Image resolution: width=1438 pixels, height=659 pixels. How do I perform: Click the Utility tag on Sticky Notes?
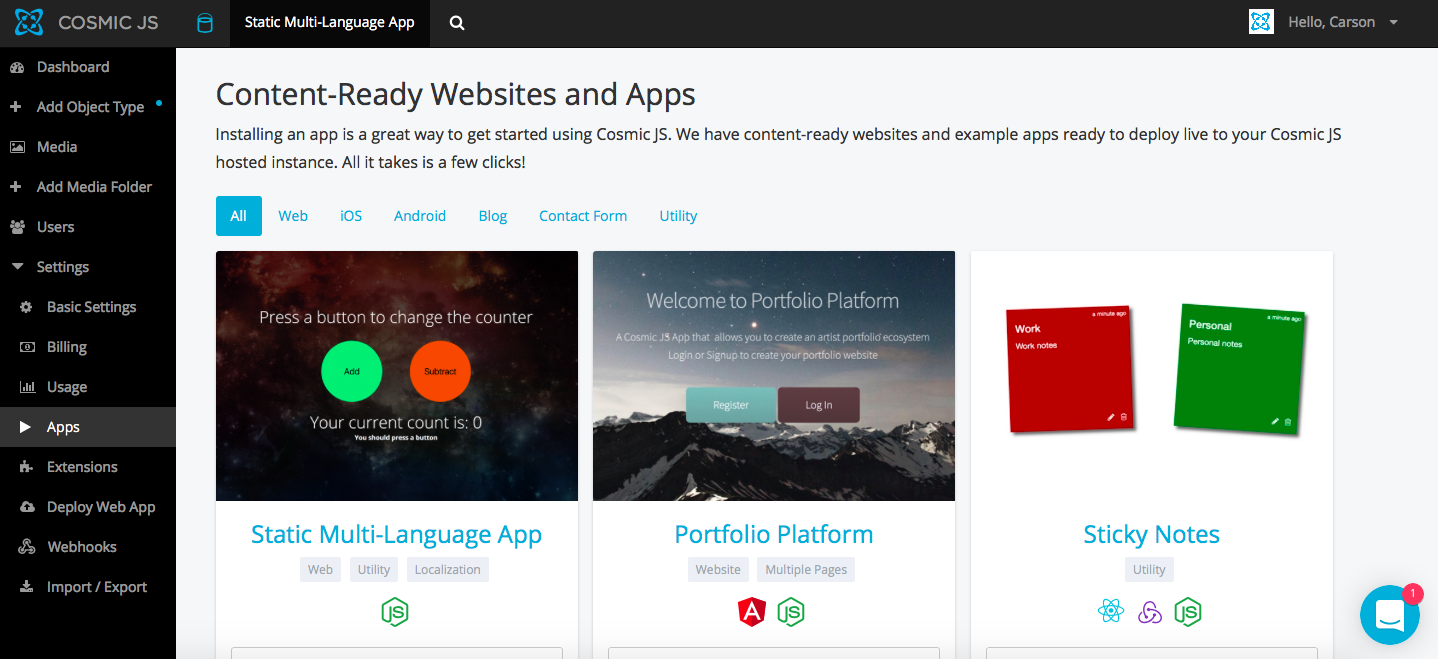point(1149,570)
